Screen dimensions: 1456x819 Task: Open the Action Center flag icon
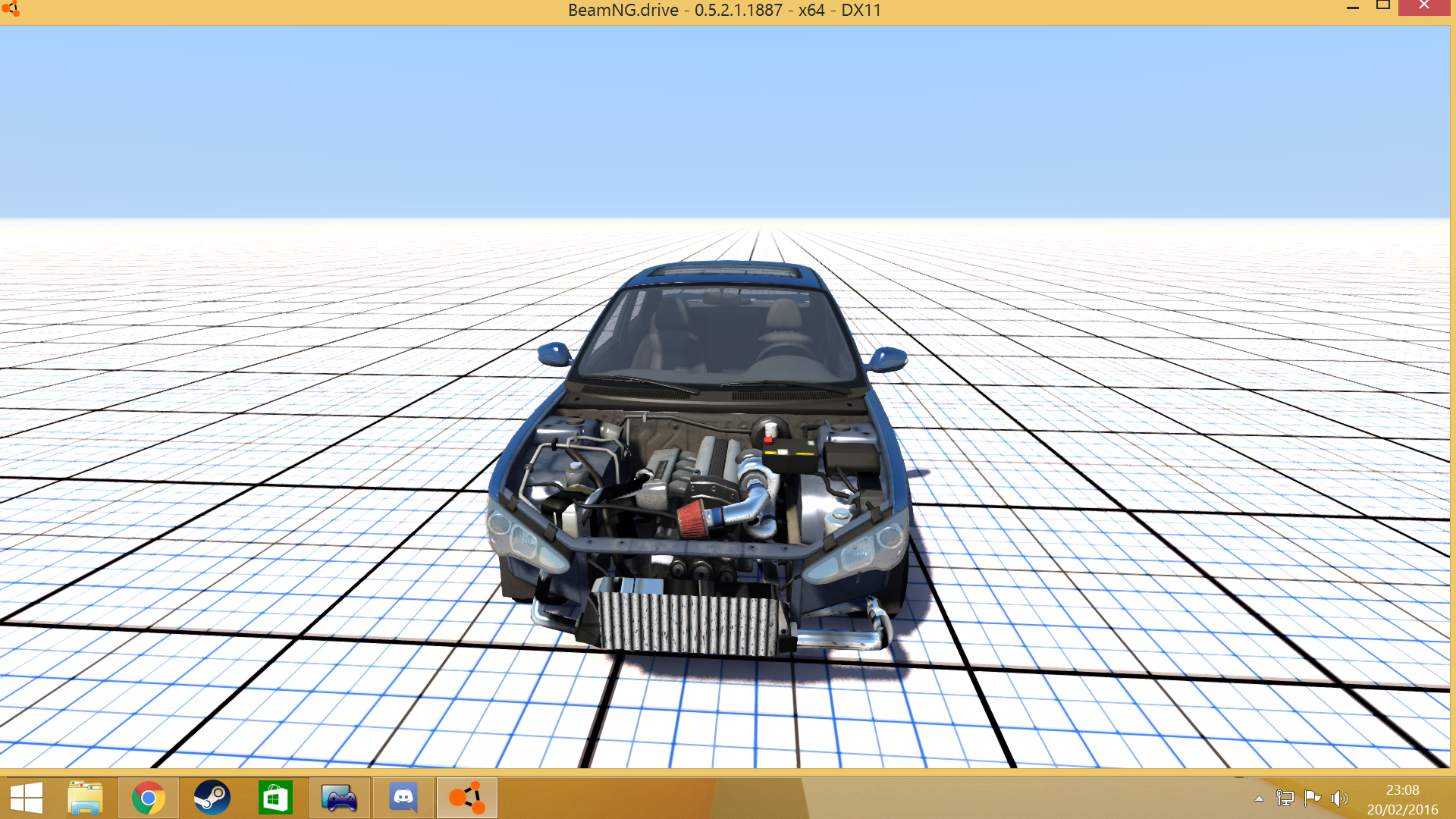[1313, 799]
